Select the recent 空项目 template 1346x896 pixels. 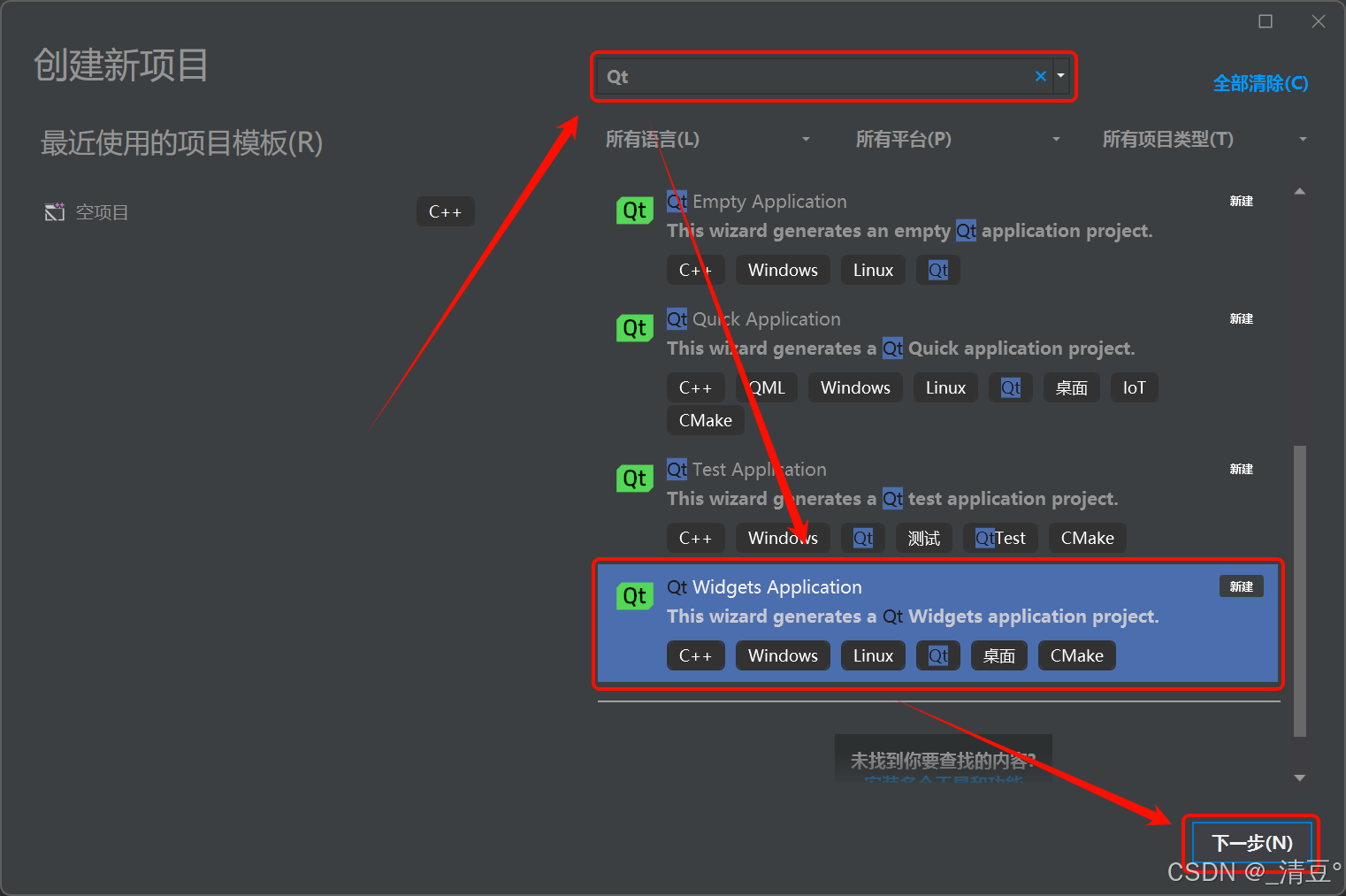258,212
